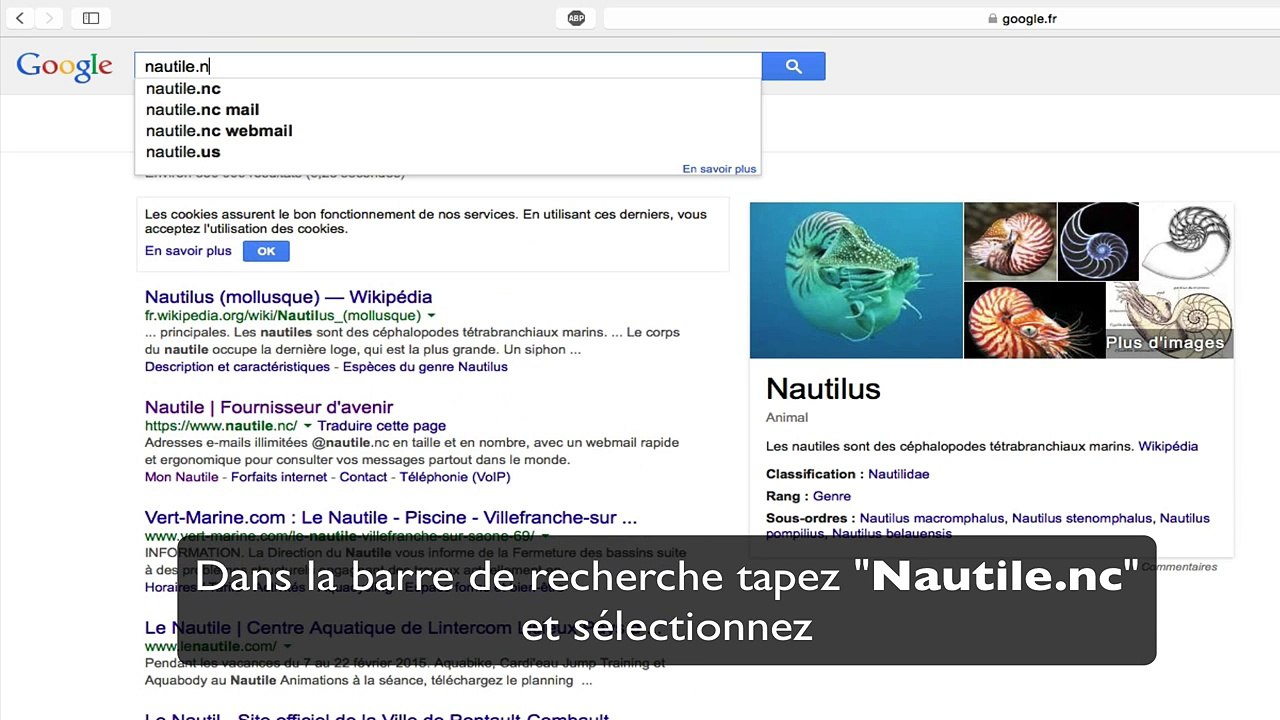This screenshot has width=1280, height=720.
Task: Open the "Nautilidae" classification link
Action: point(898,474)
